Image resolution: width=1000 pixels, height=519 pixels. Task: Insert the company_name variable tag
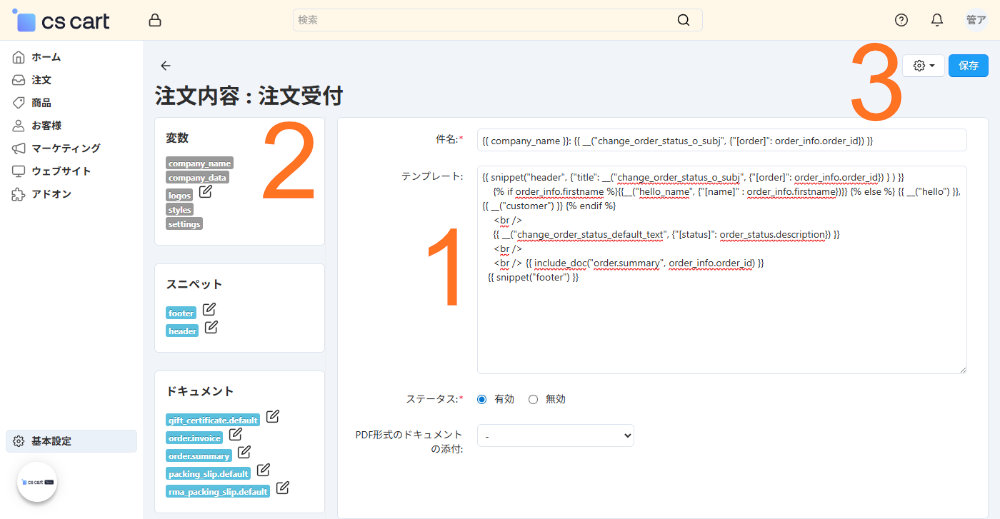click(x=200, y=163)
